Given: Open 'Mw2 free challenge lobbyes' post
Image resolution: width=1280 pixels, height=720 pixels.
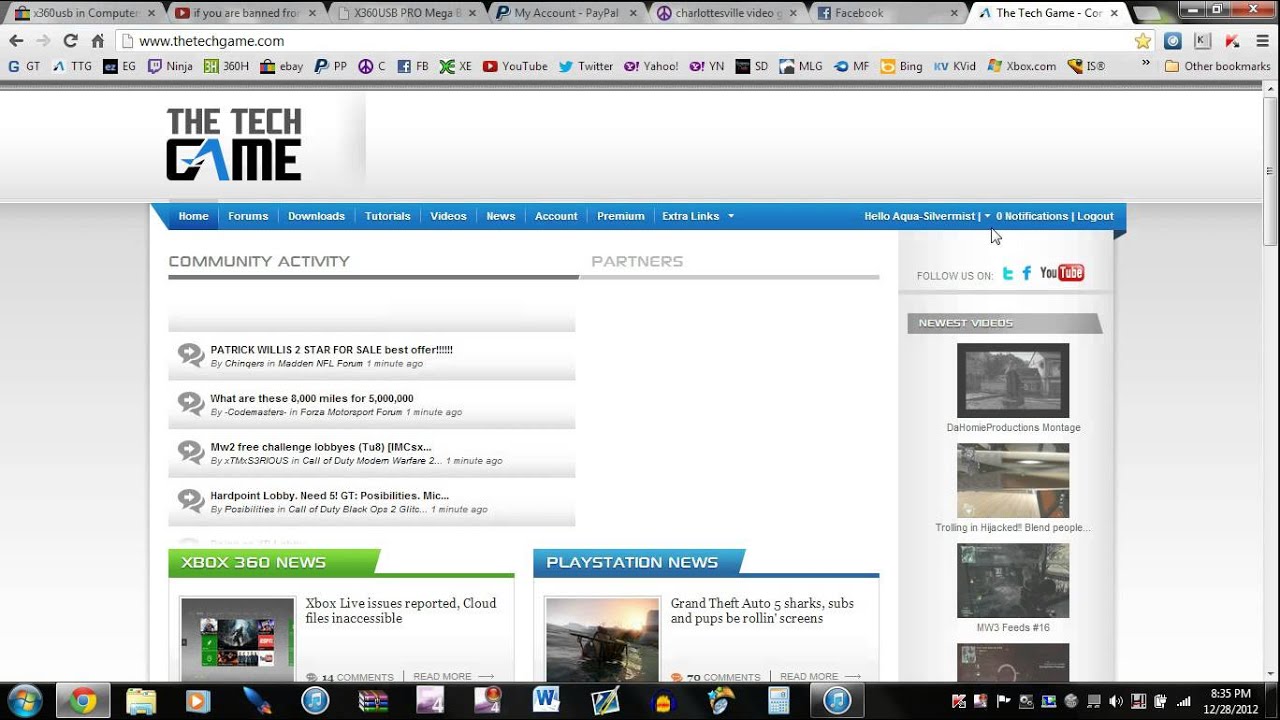Looking at the screenshot, I should (x=321, y=447).
